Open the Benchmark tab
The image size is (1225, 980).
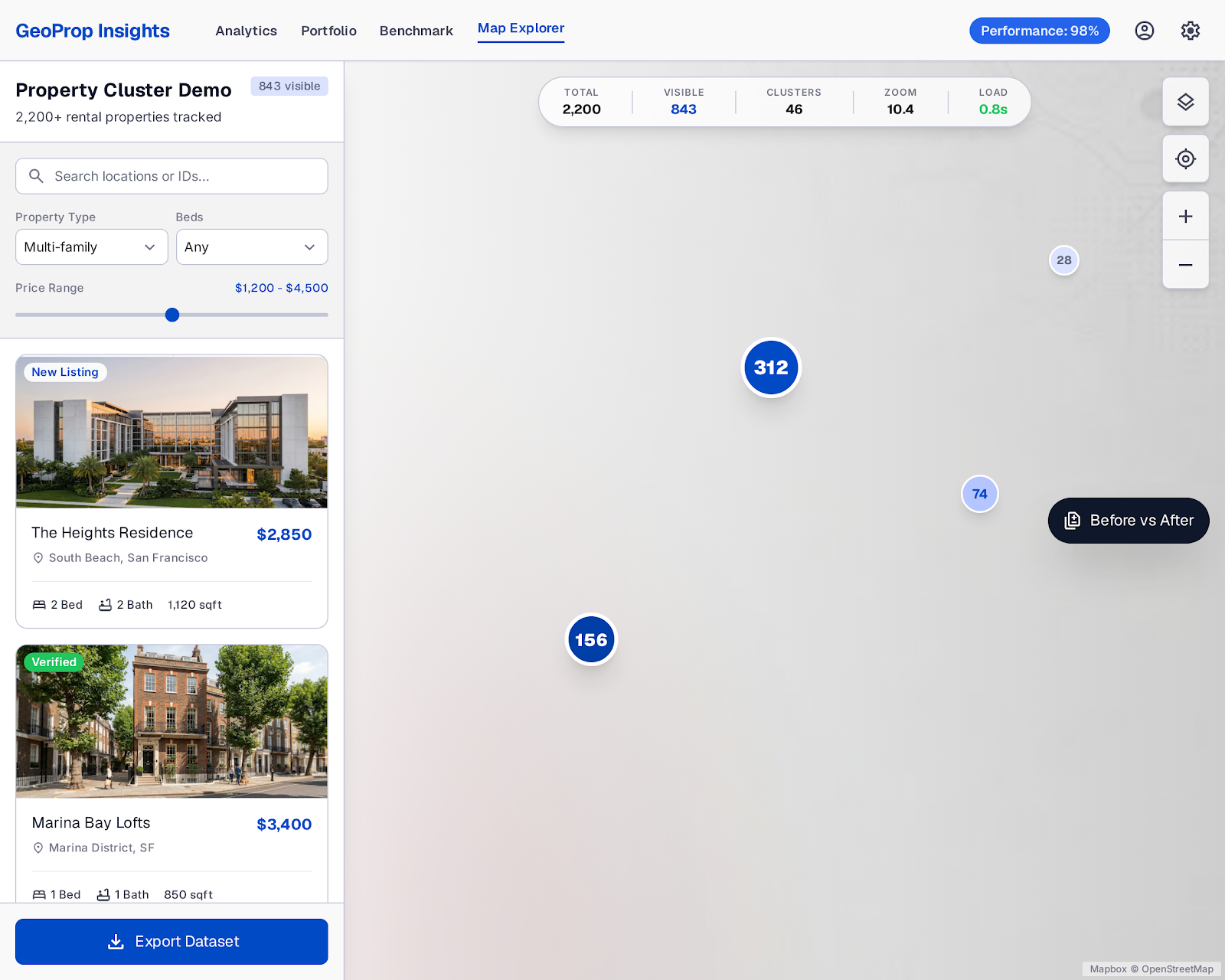pyautogui.click(x=416, y=31)
